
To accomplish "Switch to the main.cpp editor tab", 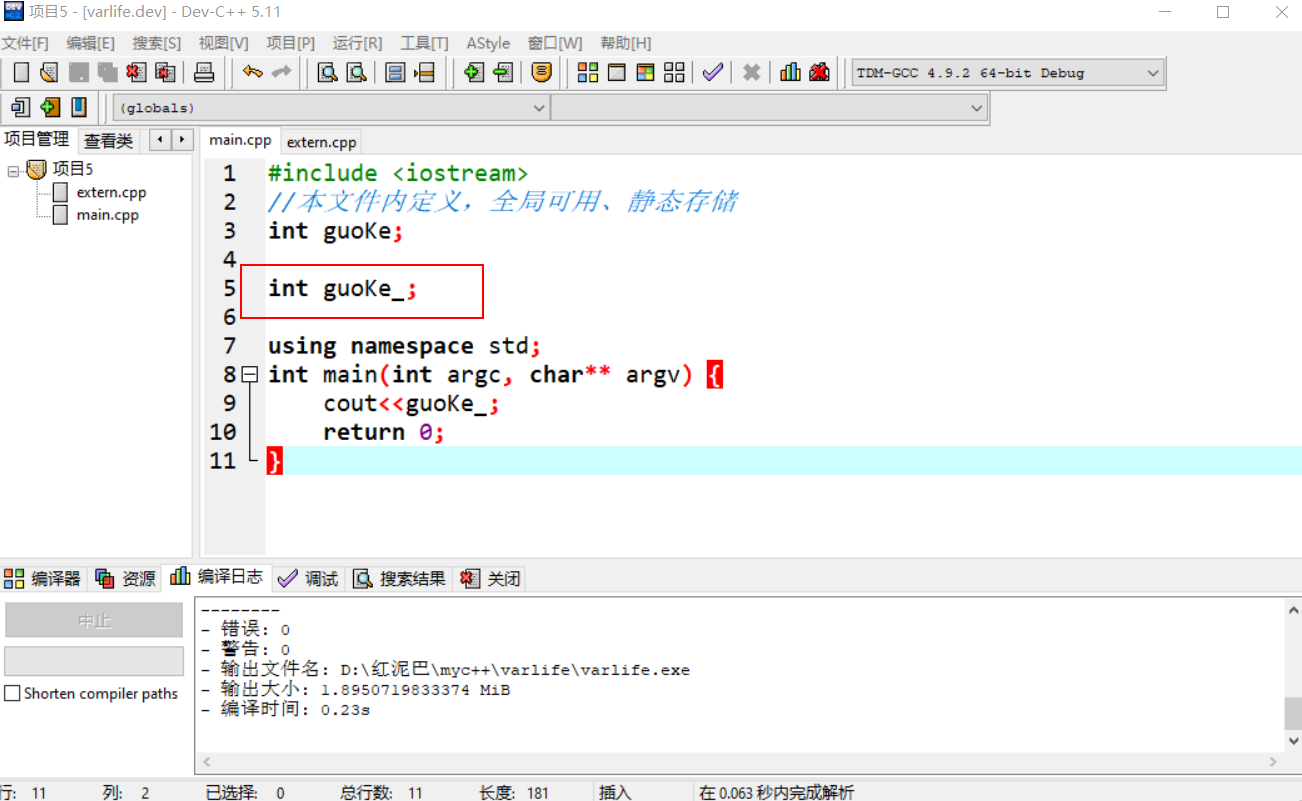I will tap(240, 140).
